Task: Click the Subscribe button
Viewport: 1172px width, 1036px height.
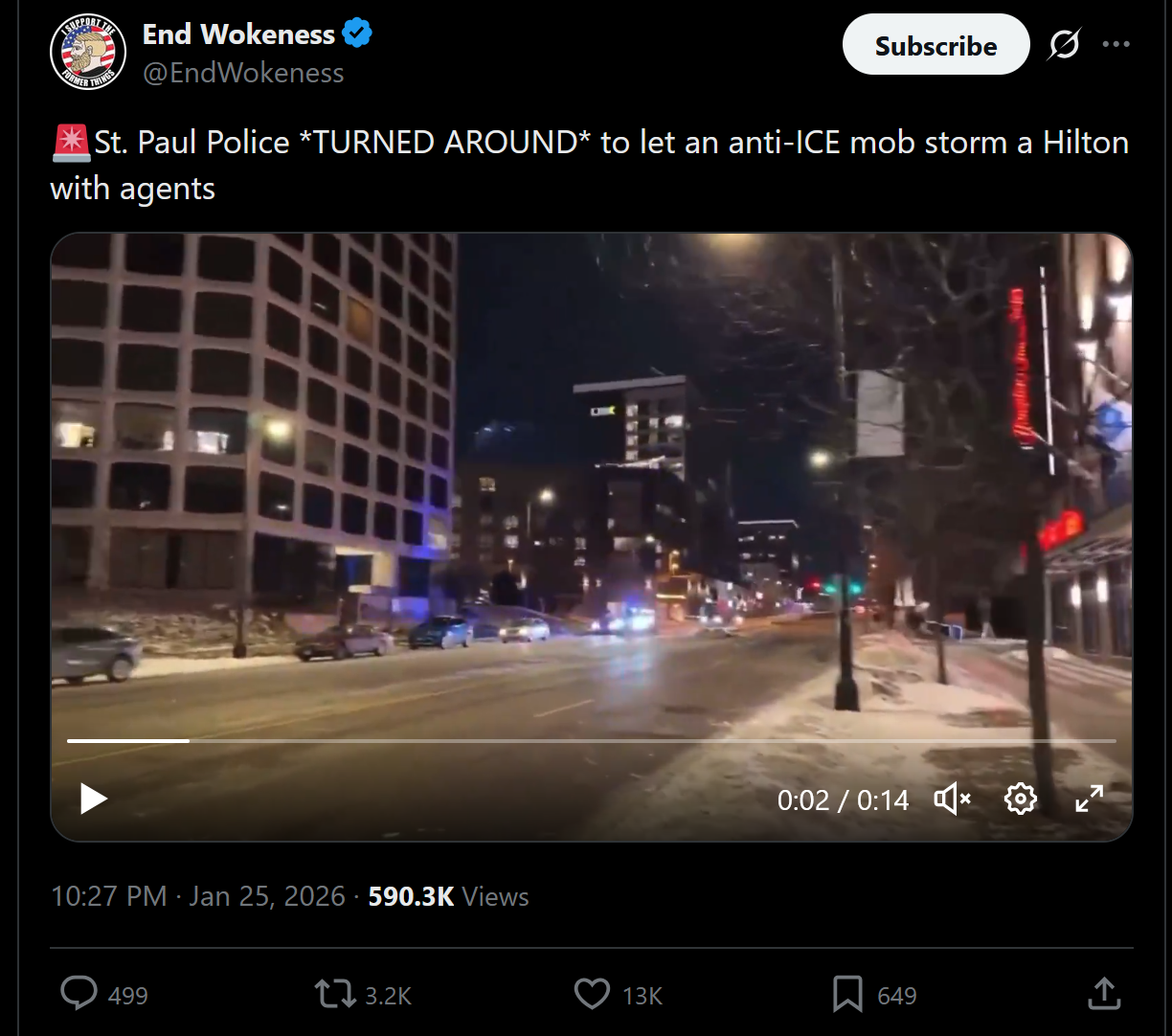Action: coord(935,45)
